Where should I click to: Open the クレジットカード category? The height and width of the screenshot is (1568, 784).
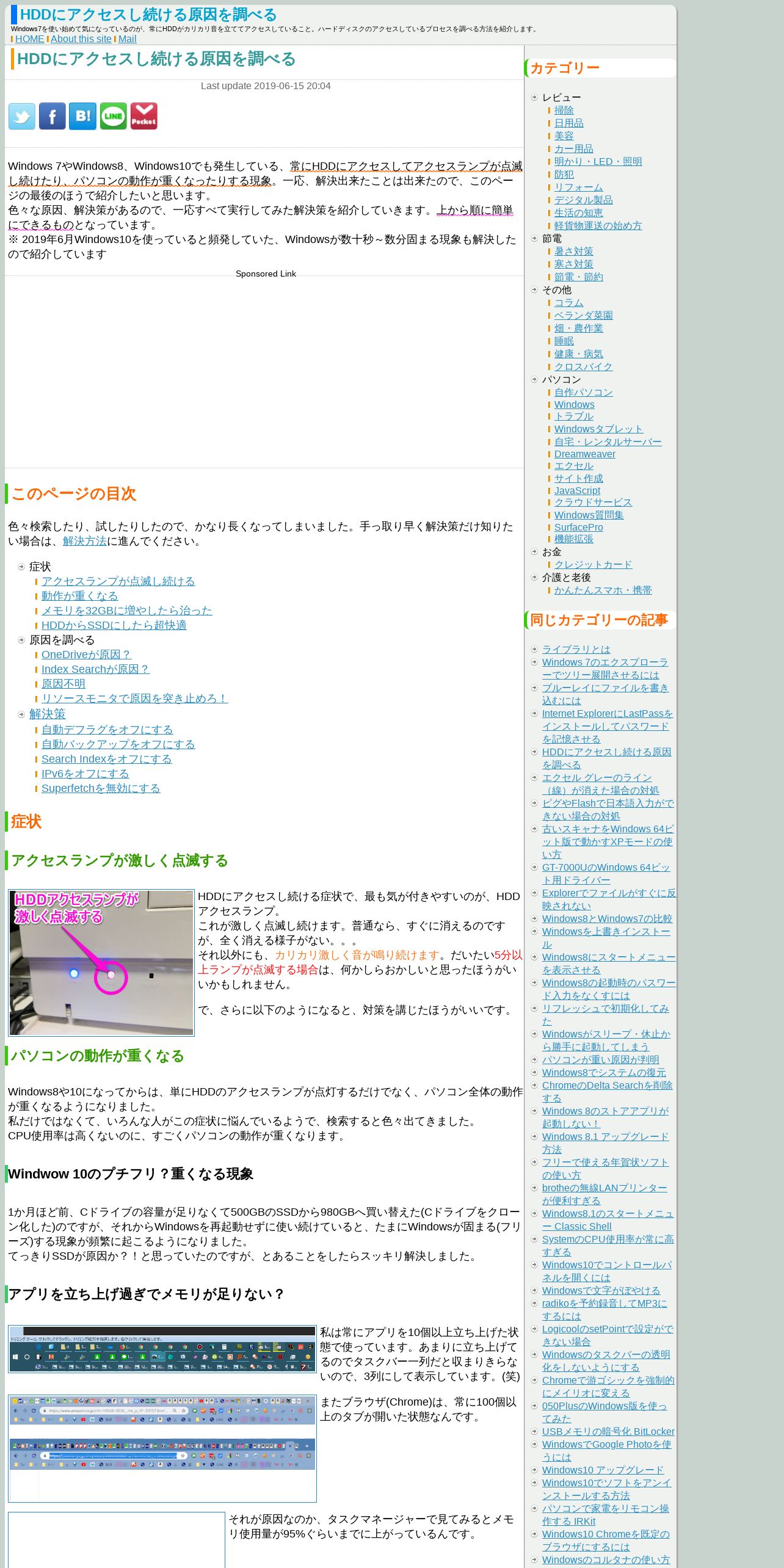[x=593, y=565]
